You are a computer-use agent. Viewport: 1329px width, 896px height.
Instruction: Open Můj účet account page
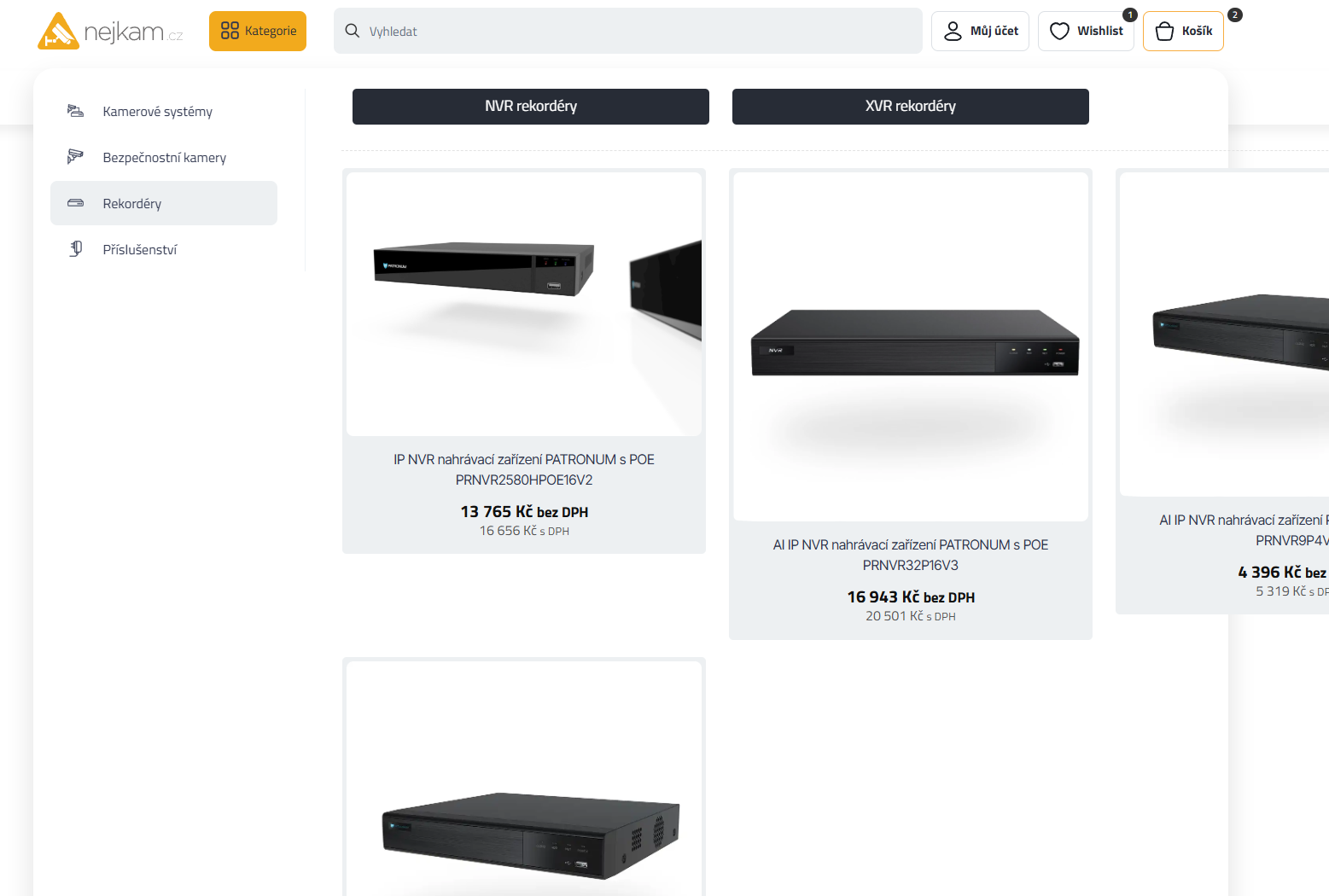coord(980,32)
